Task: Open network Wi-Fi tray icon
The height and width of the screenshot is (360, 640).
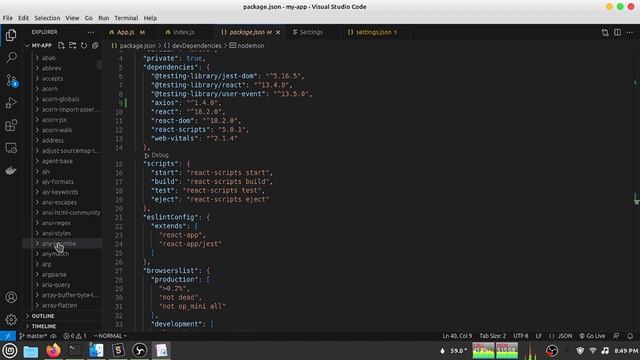Action: point(593,351)
